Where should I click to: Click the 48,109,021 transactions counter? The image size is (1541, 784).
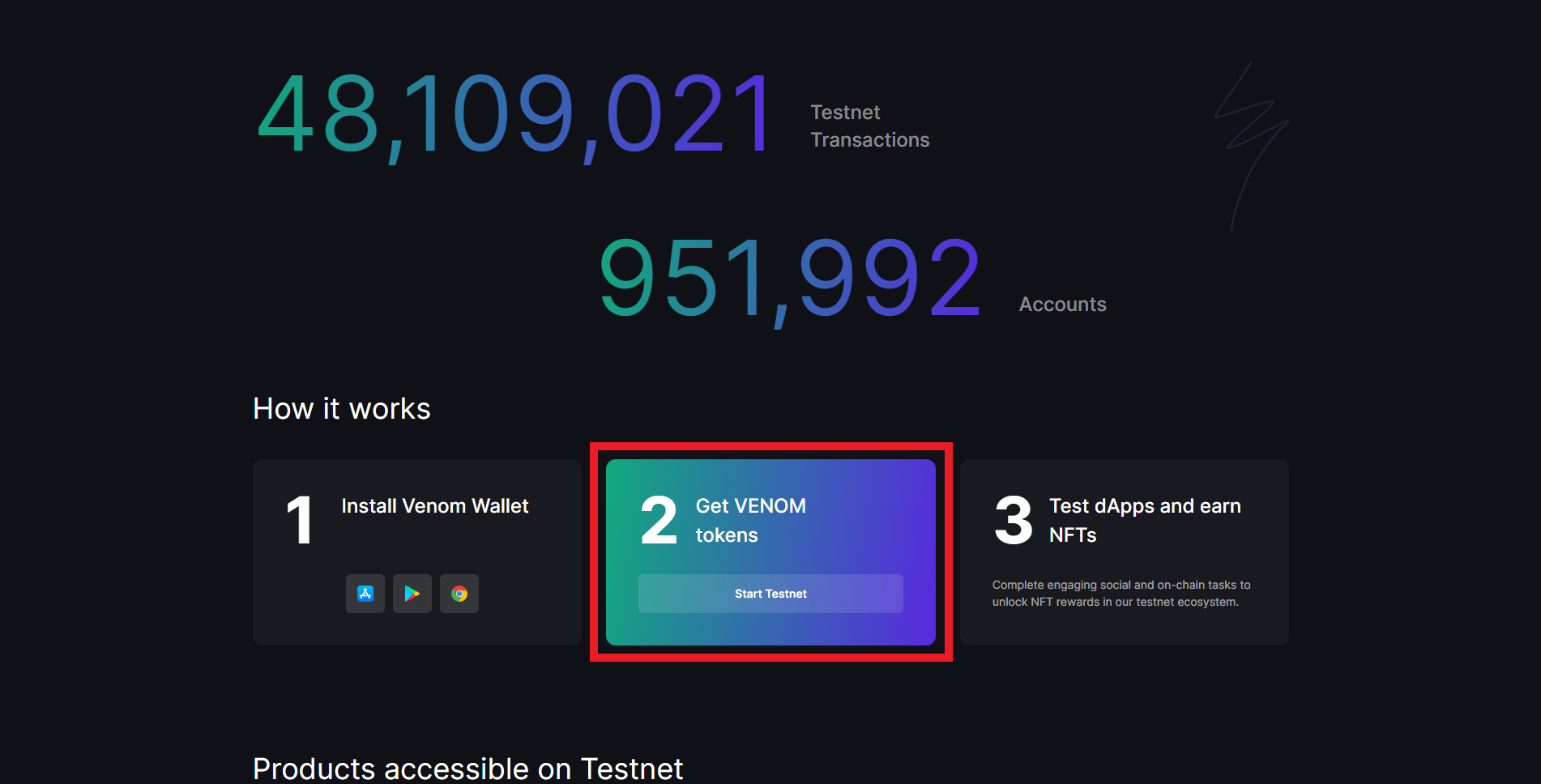tap(515, 115)
